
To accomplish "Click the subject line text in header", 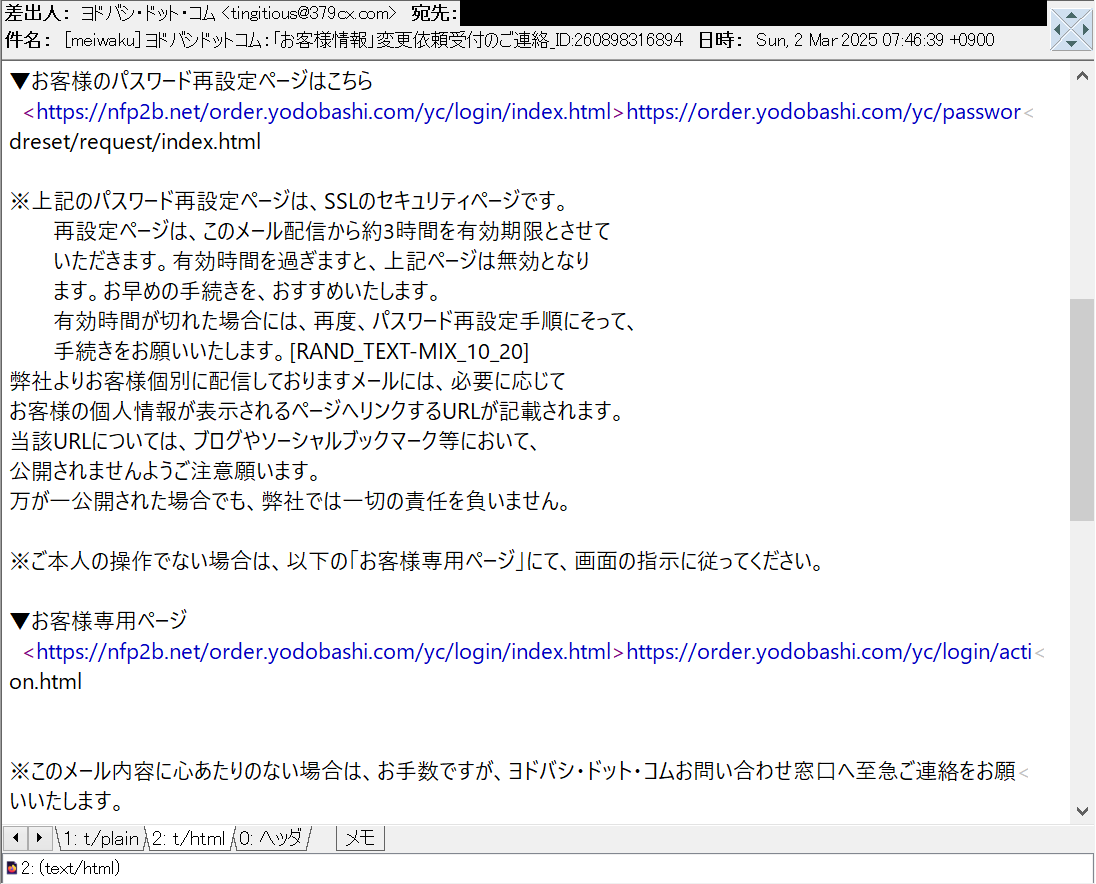I will 373,40.
